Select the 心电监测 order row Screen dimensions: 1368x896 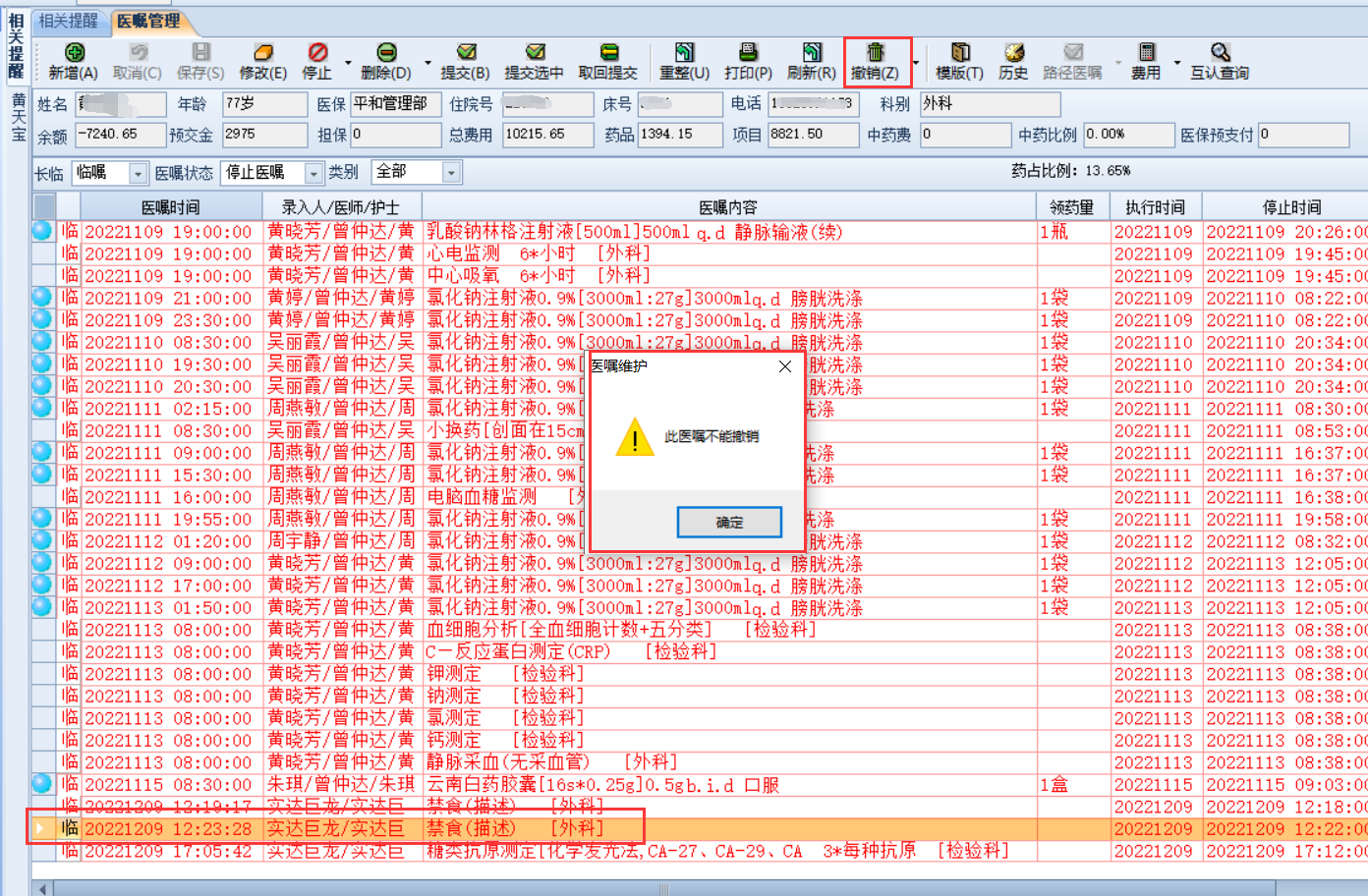(700, 253)
